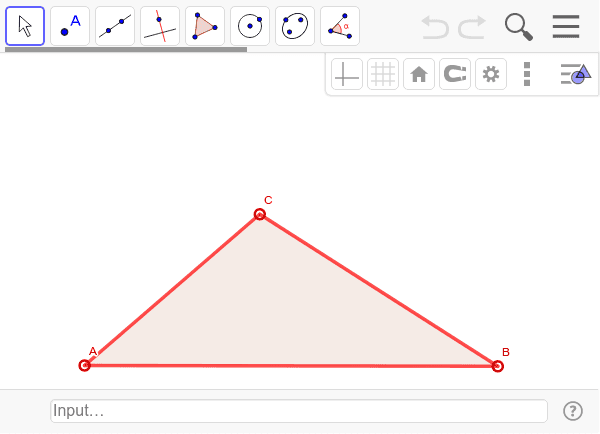Toggle the grid display

point(383,74)
